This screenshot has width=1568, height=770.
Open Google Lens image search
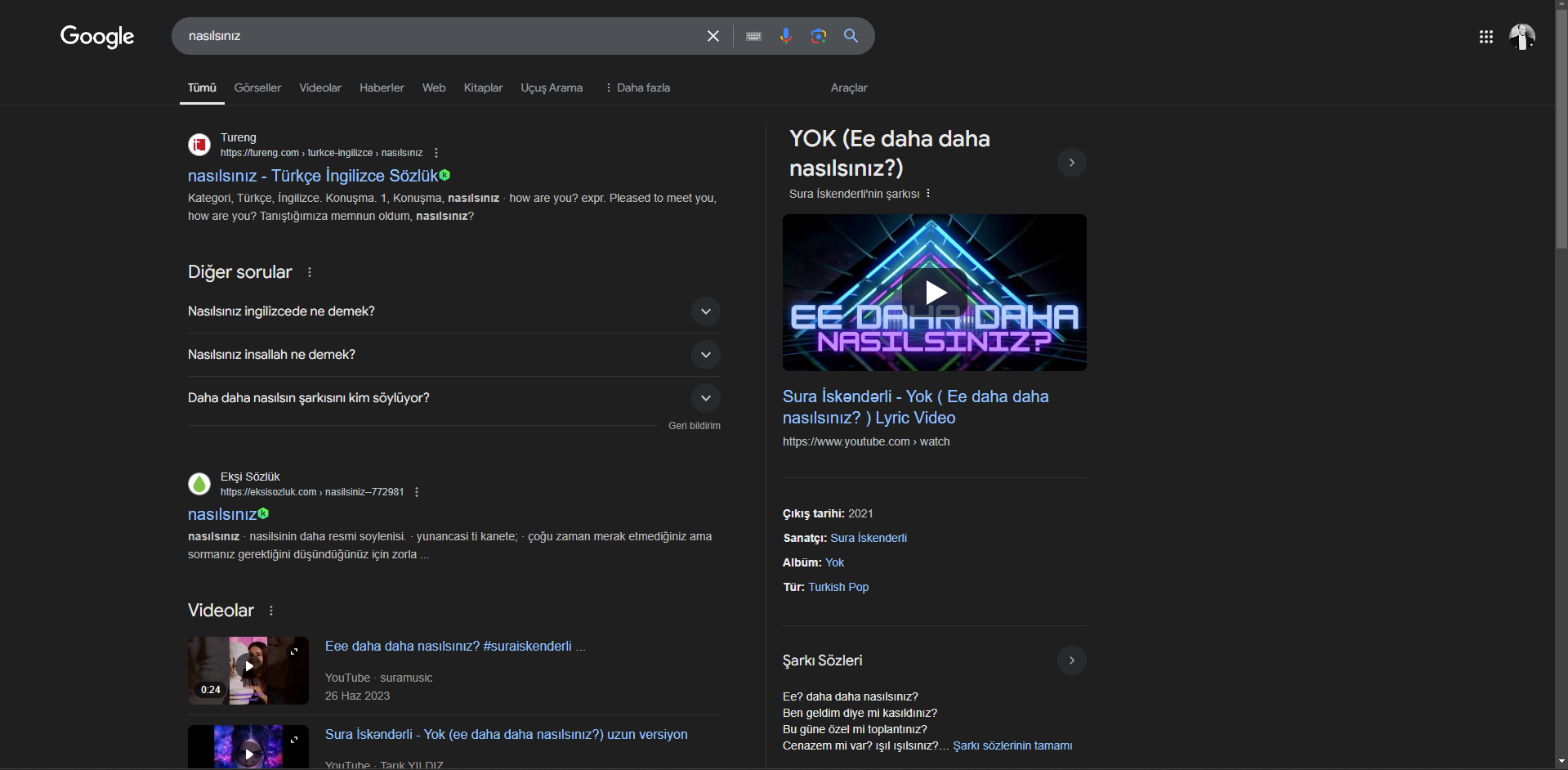point(819,36)
